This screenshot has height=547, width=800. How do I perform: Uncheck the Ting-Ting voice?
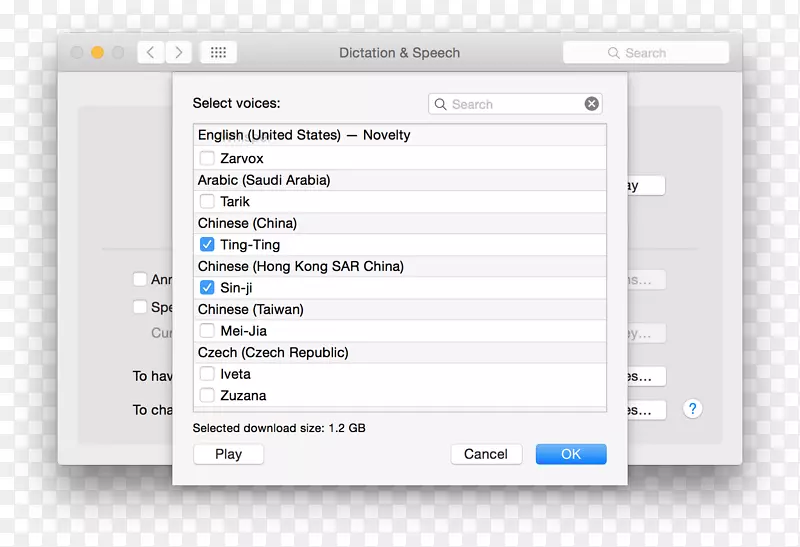[x=207, y=244]
